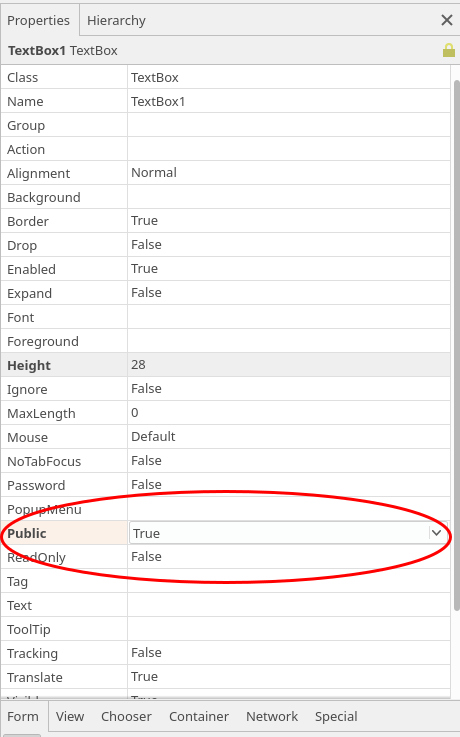Switch to the Hierarchy tab

click(116, 20)
